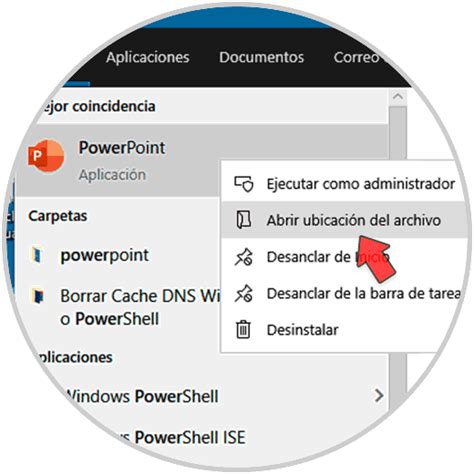This screenshot has height=474, width=474.
Task: Click the trash can Desinstalar icon
Action: tap(243, 330)
